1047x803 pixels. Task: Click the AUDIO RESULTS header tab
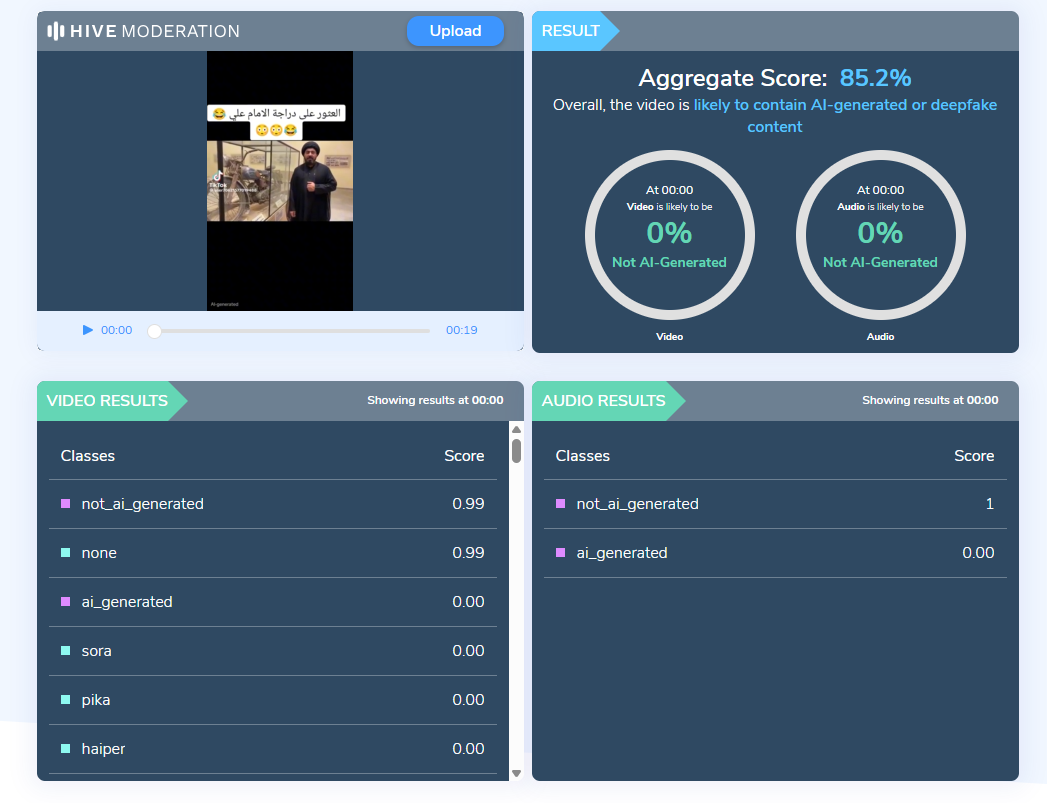point(603,401)
